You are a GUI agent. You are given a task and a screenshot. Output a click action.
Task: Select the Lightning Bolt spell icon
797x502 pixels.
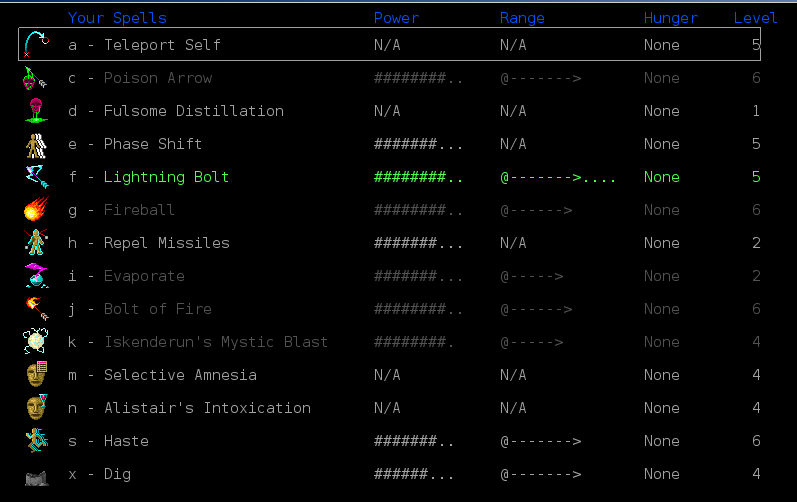pos(36,177)
